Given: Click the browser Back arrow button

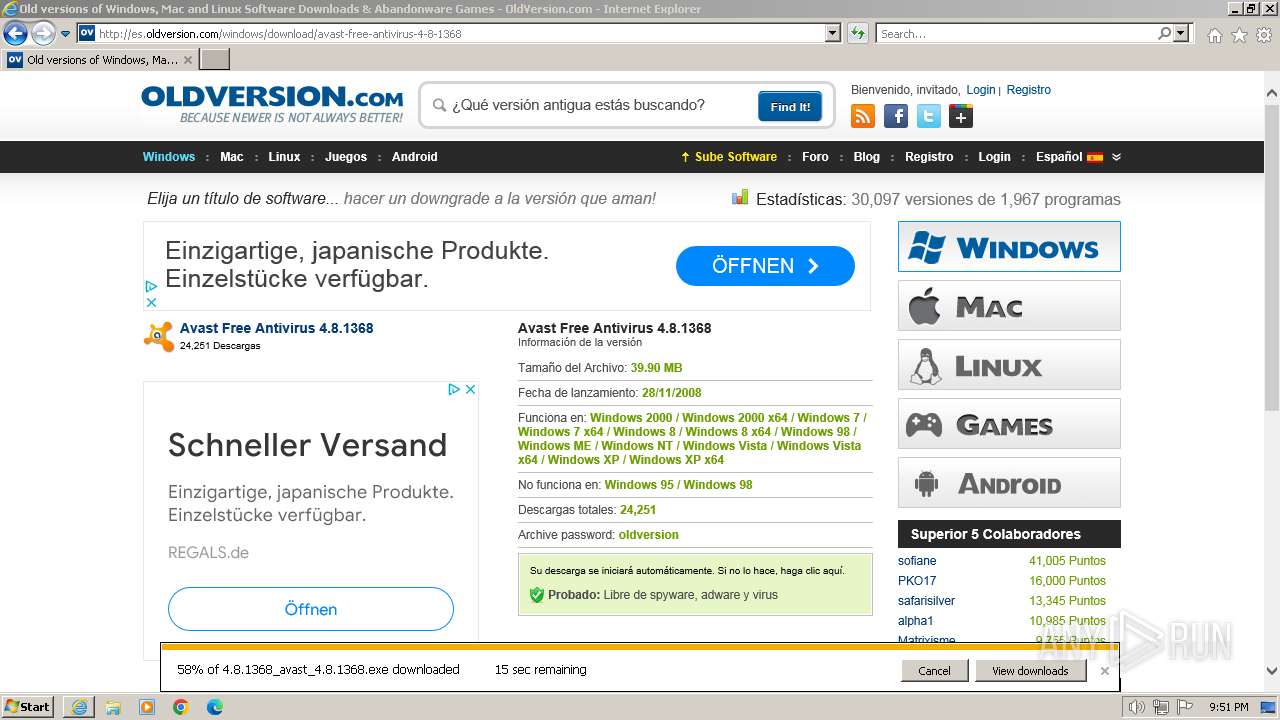Looking at the screenshot, I should [15, 34].
